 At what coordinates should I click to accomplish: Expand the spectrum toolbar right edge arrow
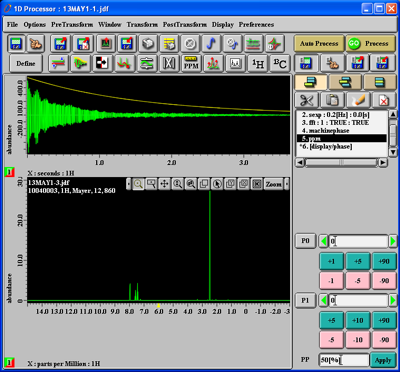[287, 184]
